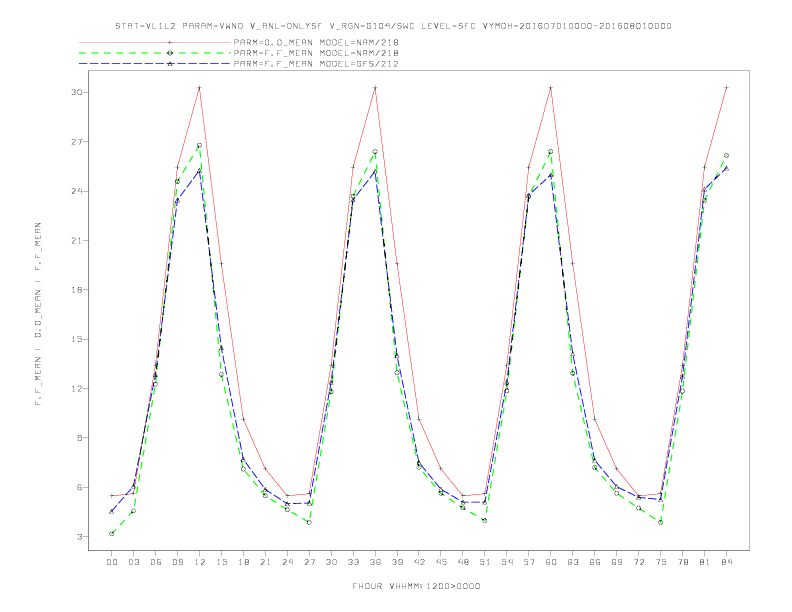
Task: Click blue triangle marker at forecast hour 00
Action: (x=112, y=512)
